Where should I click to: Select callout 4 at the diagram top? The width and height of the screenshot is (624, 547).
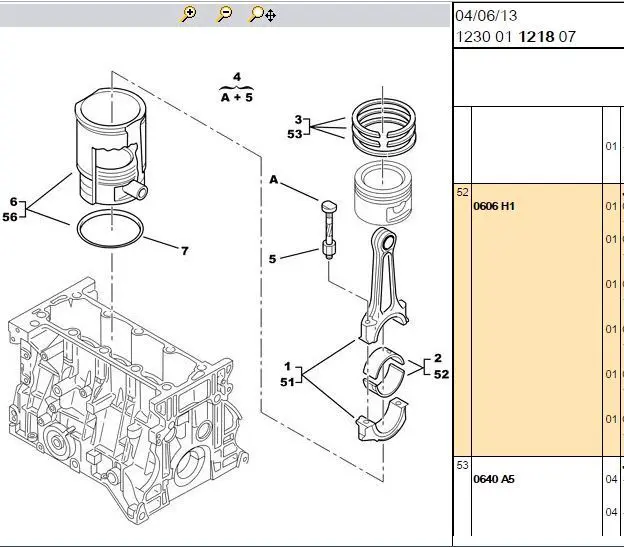click(x=236, y=77)
